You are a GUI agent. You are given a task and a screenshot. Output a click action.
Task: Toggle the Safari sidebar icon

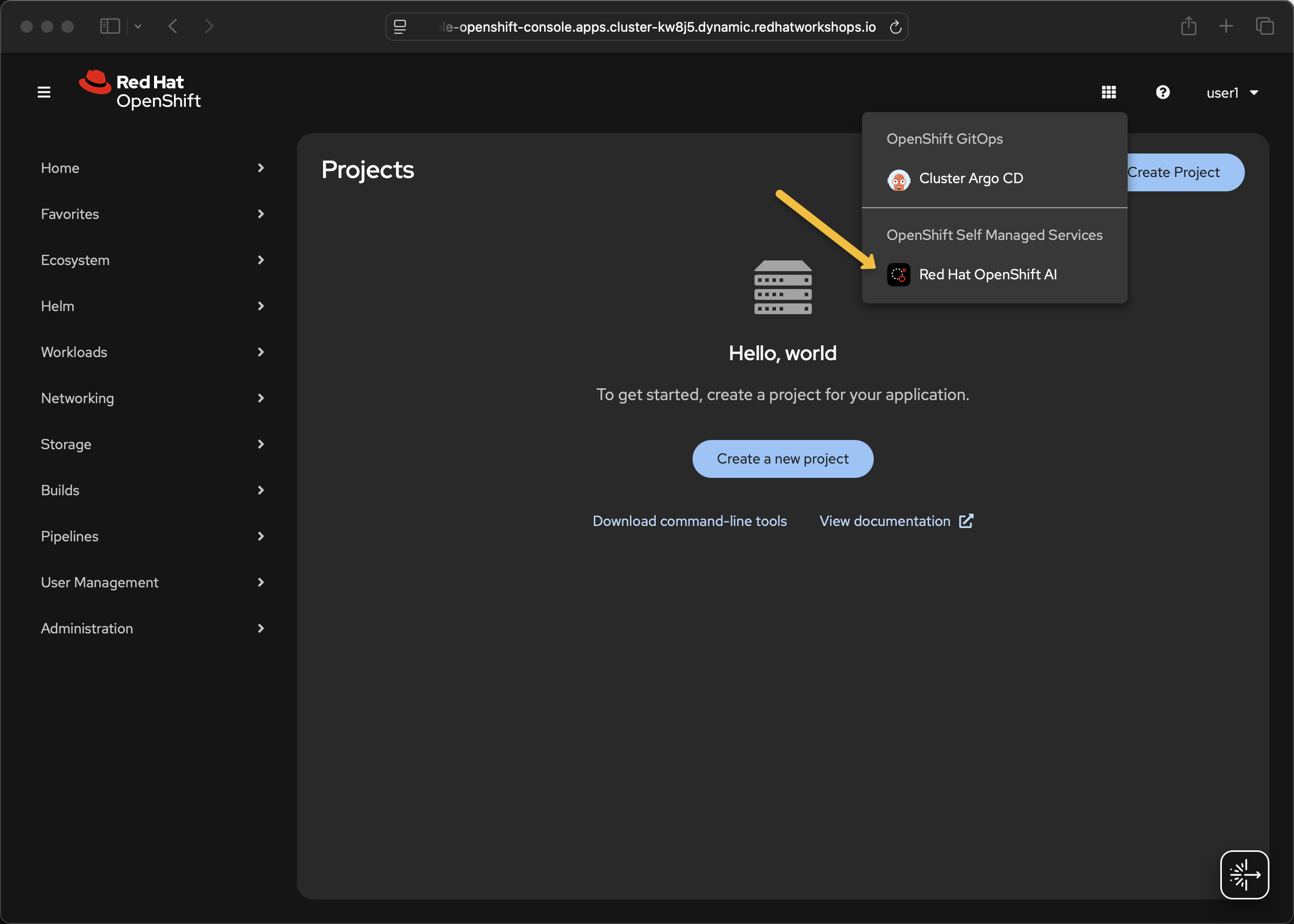(110, 26)
